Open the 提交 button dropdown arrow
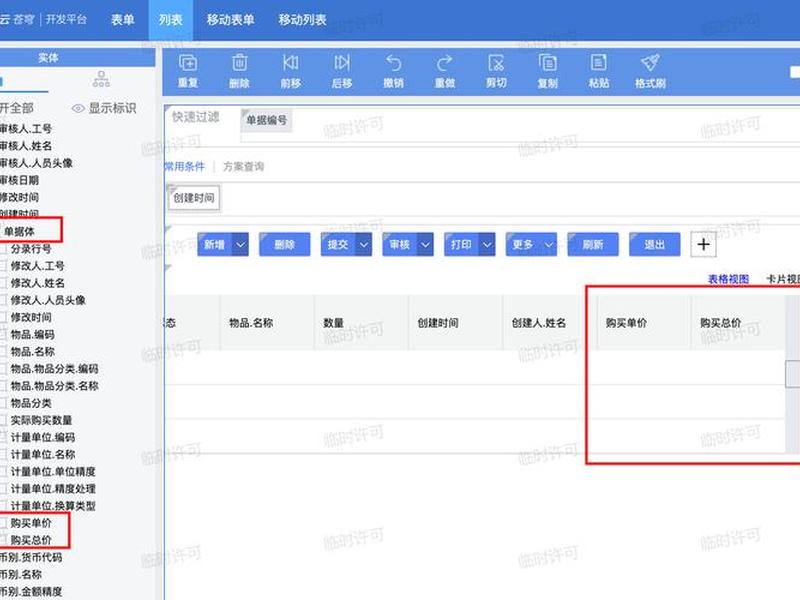 point(364,245)
